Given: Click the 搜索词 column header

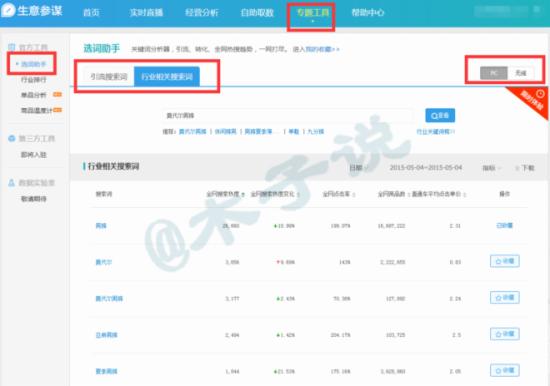Looking at the screenshot, I should point(104,194).
